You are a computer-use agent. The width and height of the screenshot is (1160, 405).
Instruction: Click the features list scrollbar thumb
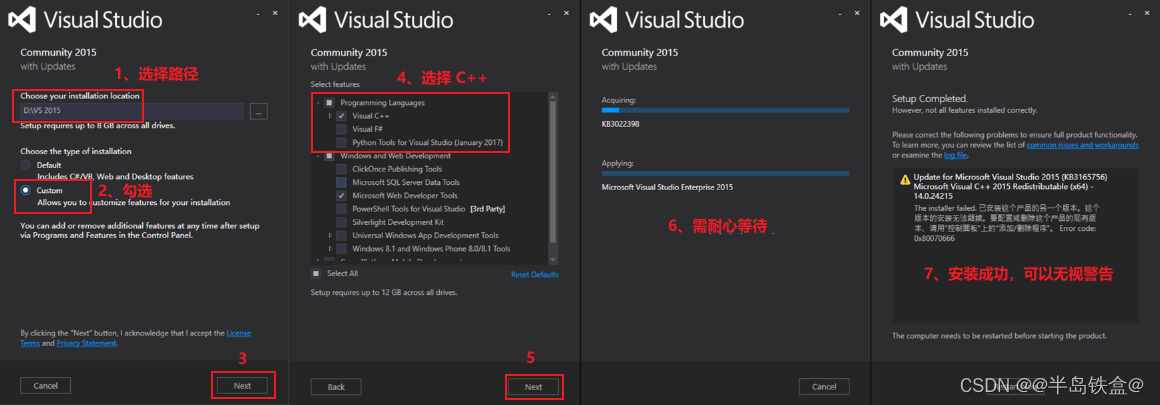tap(552, 170)
